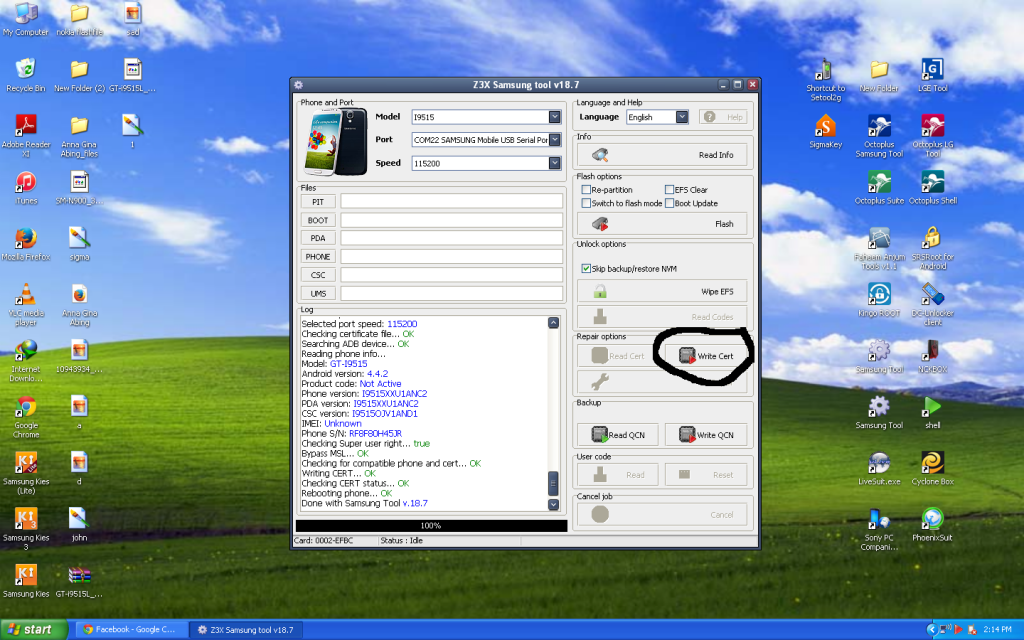Image resolution: width=1024 pixels, height=640 pixels.
Task: Select the Recycle Bin icon
Action: point(26,75)
